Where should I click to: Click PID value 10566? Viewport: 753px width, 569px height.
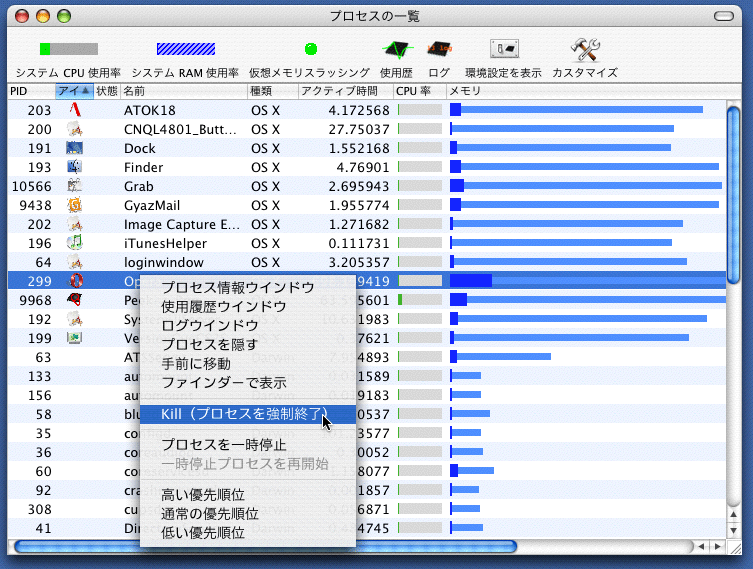32,186
